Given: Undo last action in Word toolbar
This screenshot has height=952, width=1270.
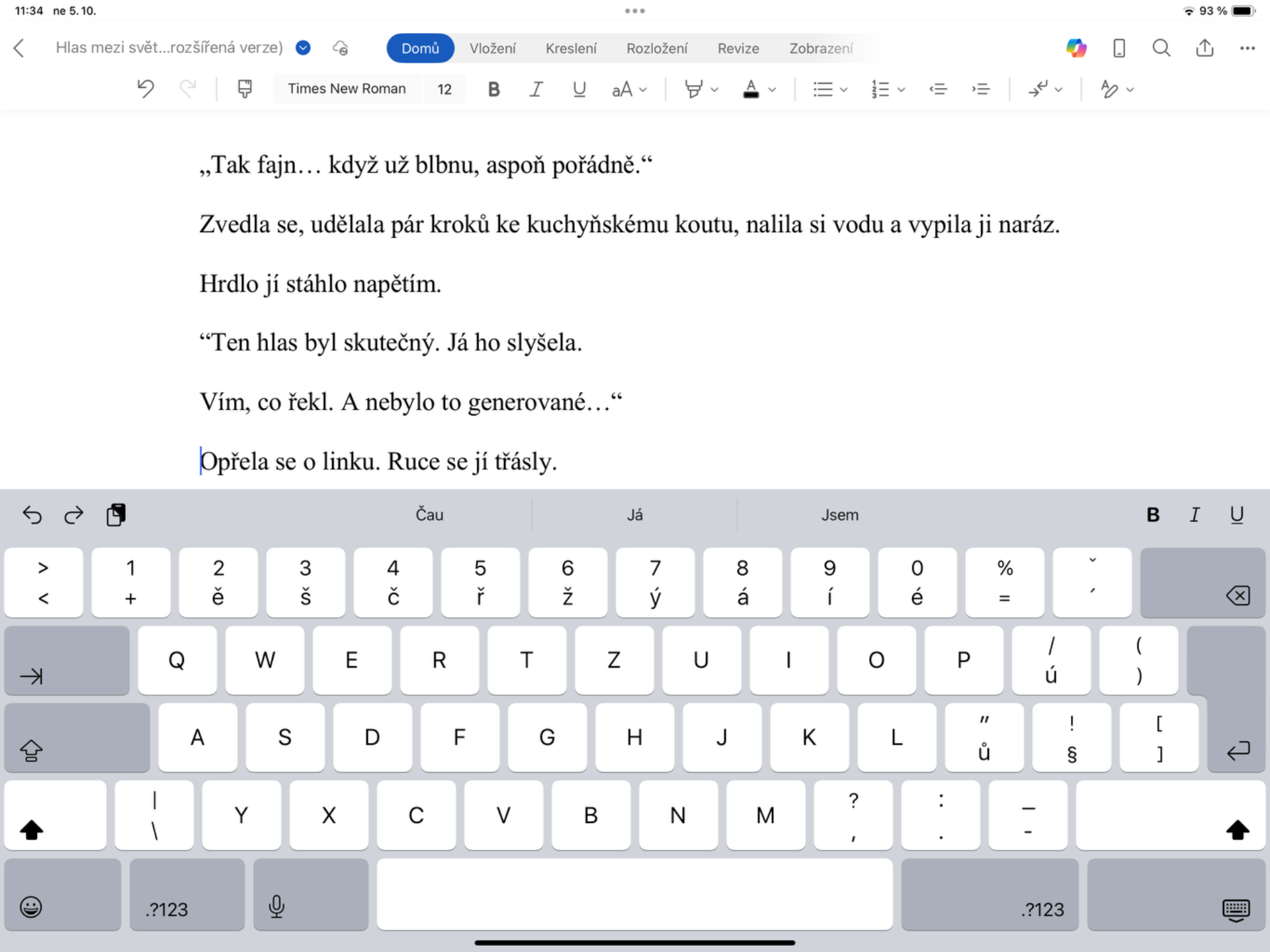Looking at the screenshot, I should [146, 89].
